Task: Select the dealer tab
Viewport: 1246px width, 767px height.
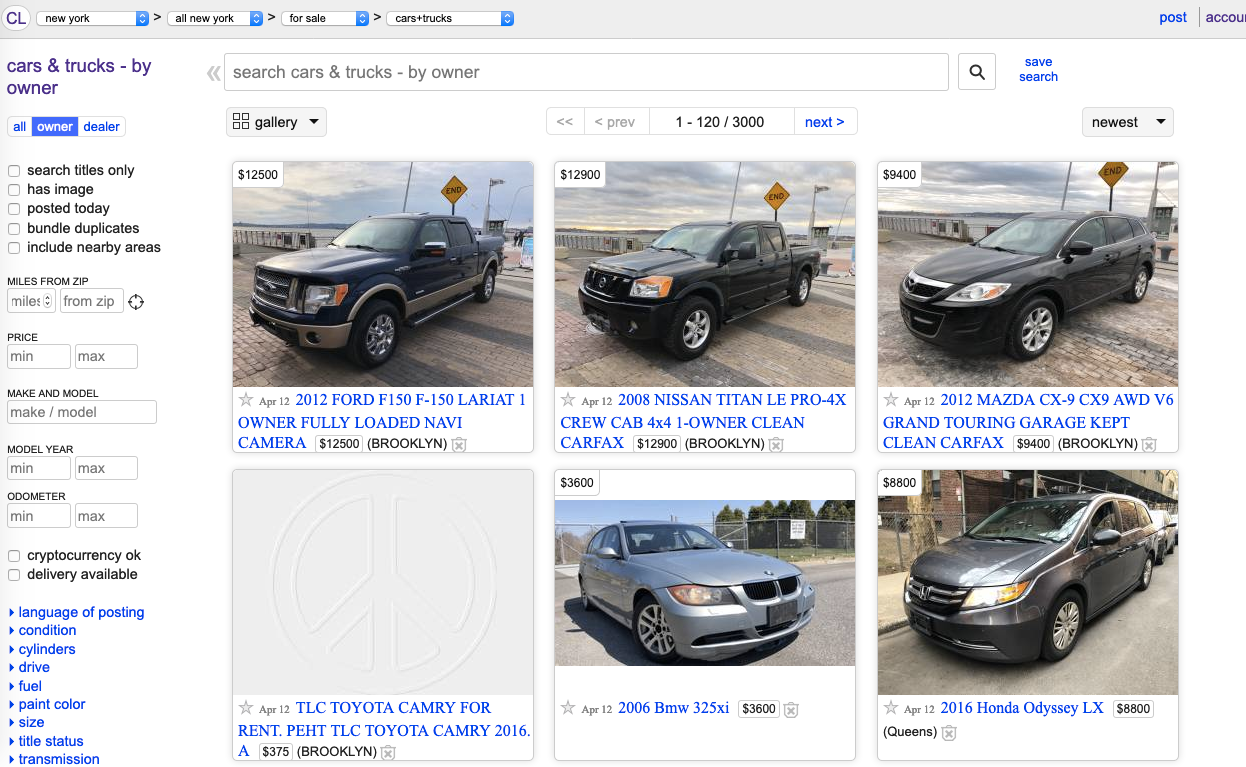Action: (102, 127)
